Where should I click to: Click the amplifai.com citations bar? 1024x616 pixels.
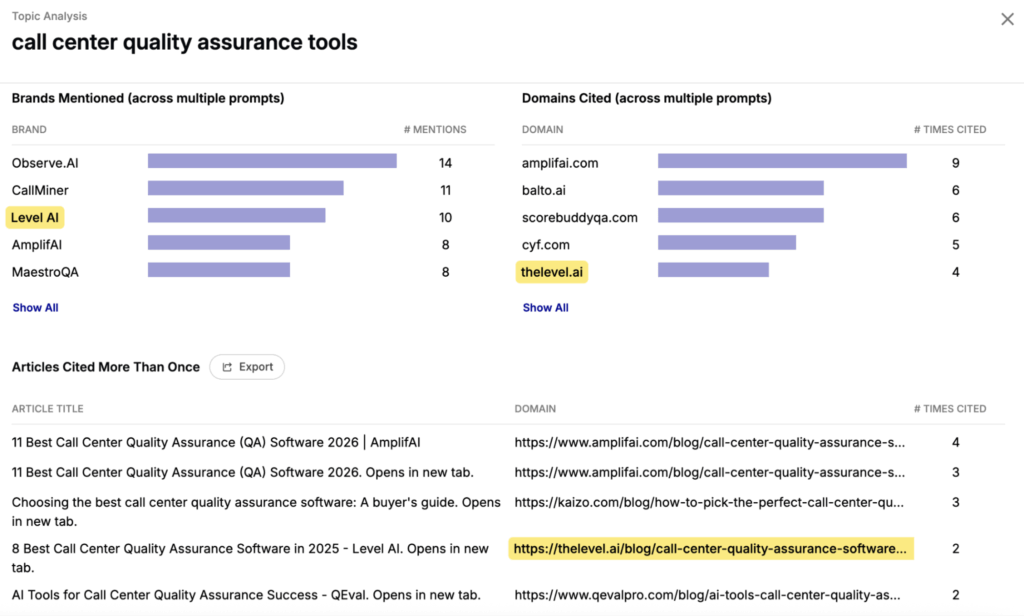782,161
